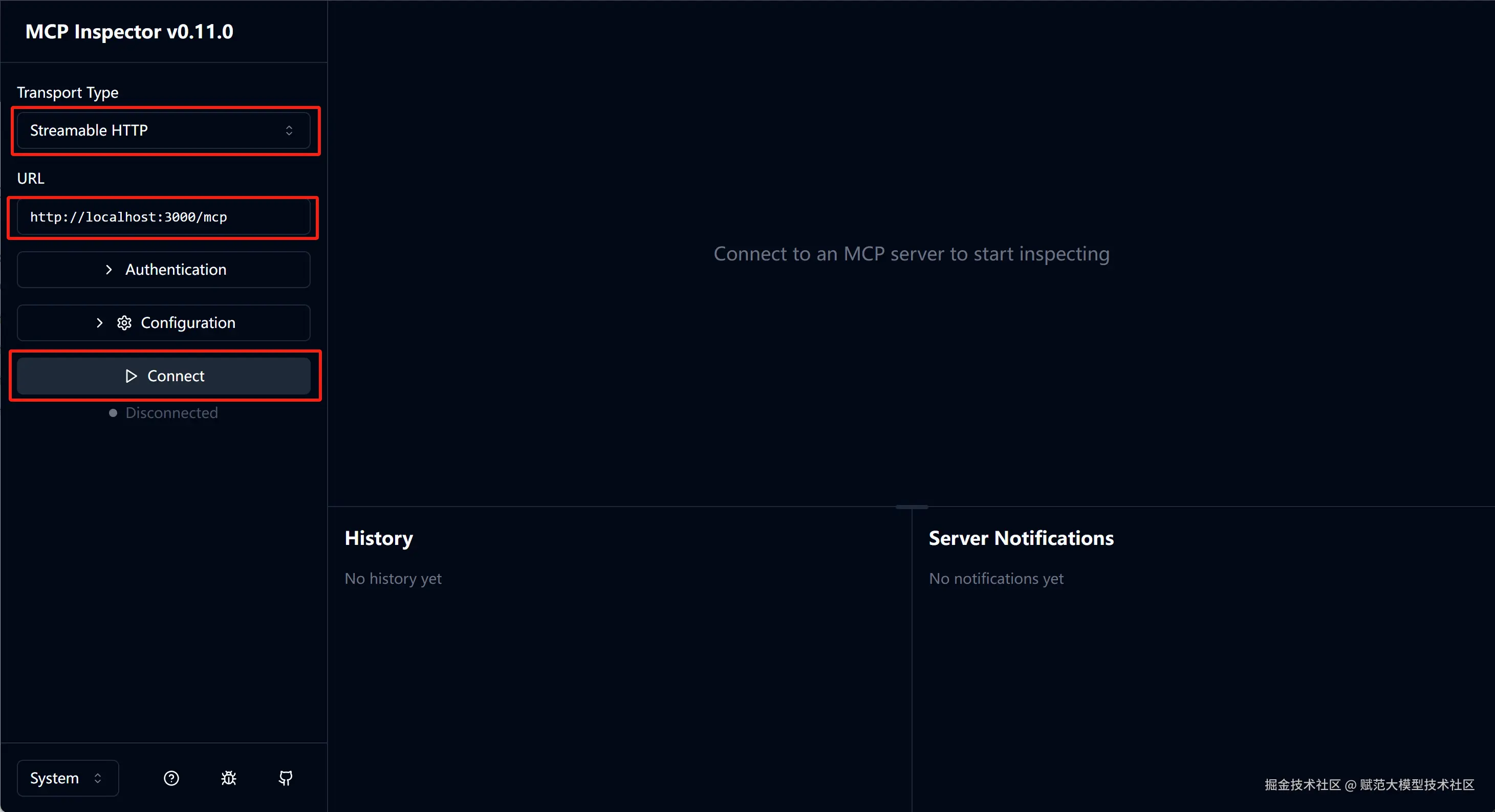The height and width of the screenshot is (812, 1495).
Task: Click the bug debugging icon
Action: pos(229,778)
